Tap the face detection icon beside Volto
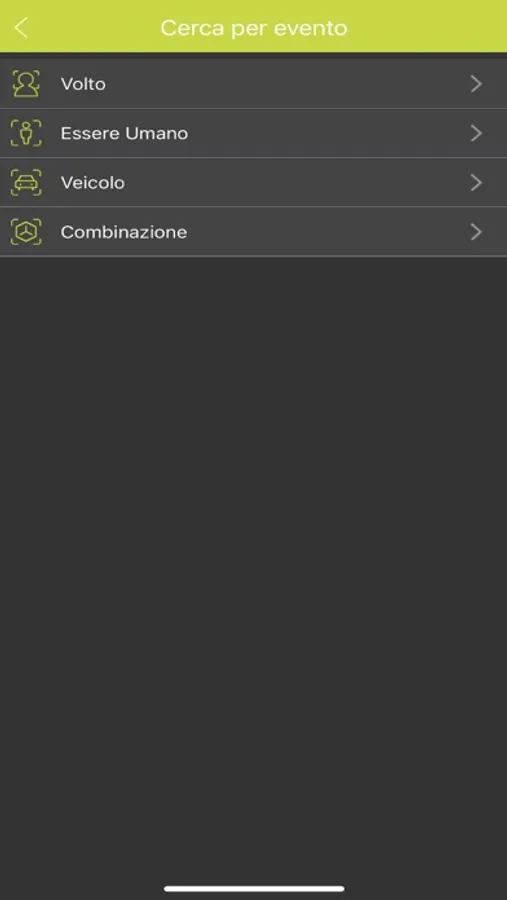 (x=26, y=84)
